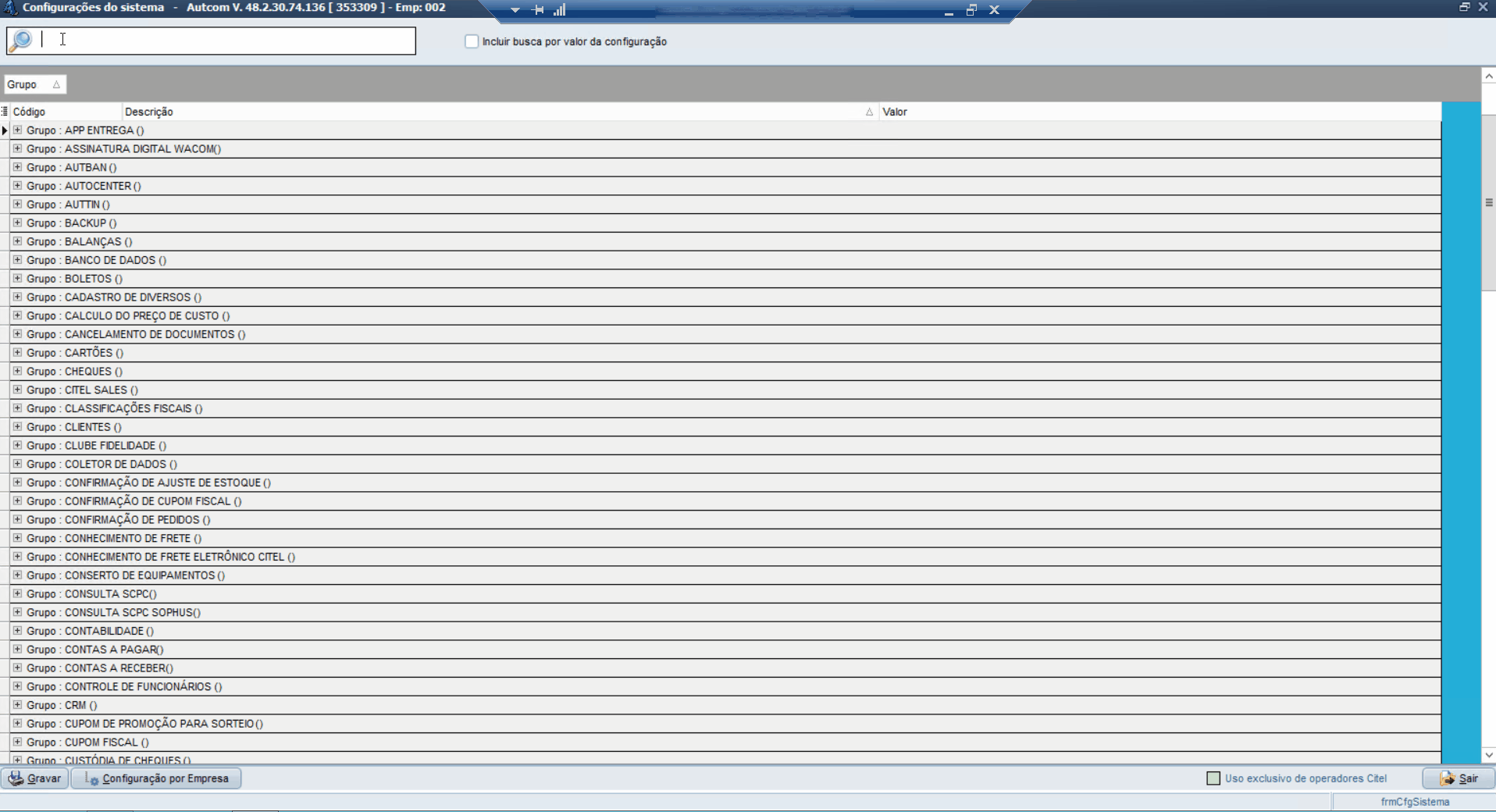
Task: Toggle Uso exclusivo de operadores Citel checkbox
Action: [x=1213, y=778]
